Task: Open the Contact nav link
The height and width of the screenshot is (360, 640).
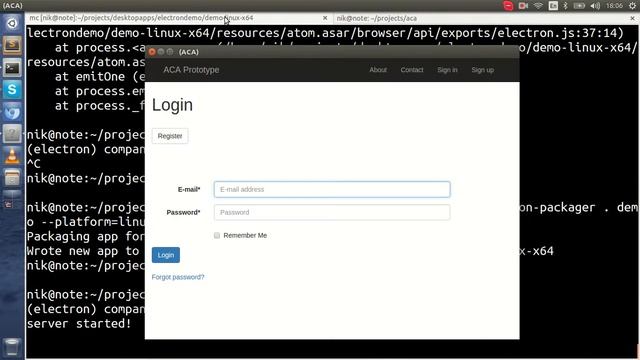Action: 412,70
